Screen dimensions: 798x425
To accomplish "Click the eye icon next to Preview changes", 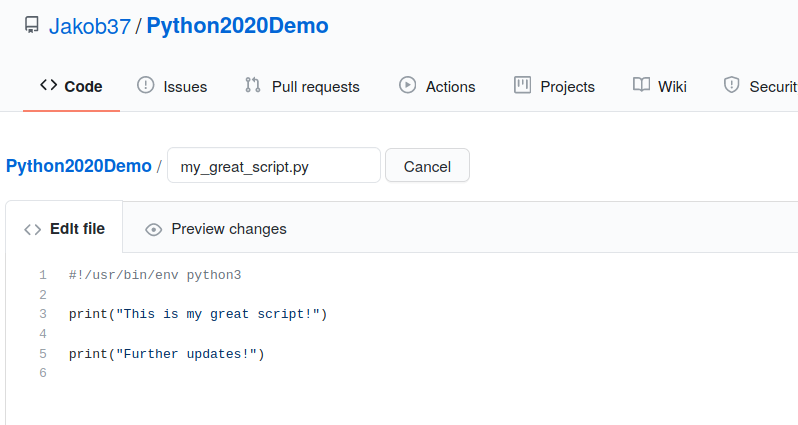I will 153,230.
